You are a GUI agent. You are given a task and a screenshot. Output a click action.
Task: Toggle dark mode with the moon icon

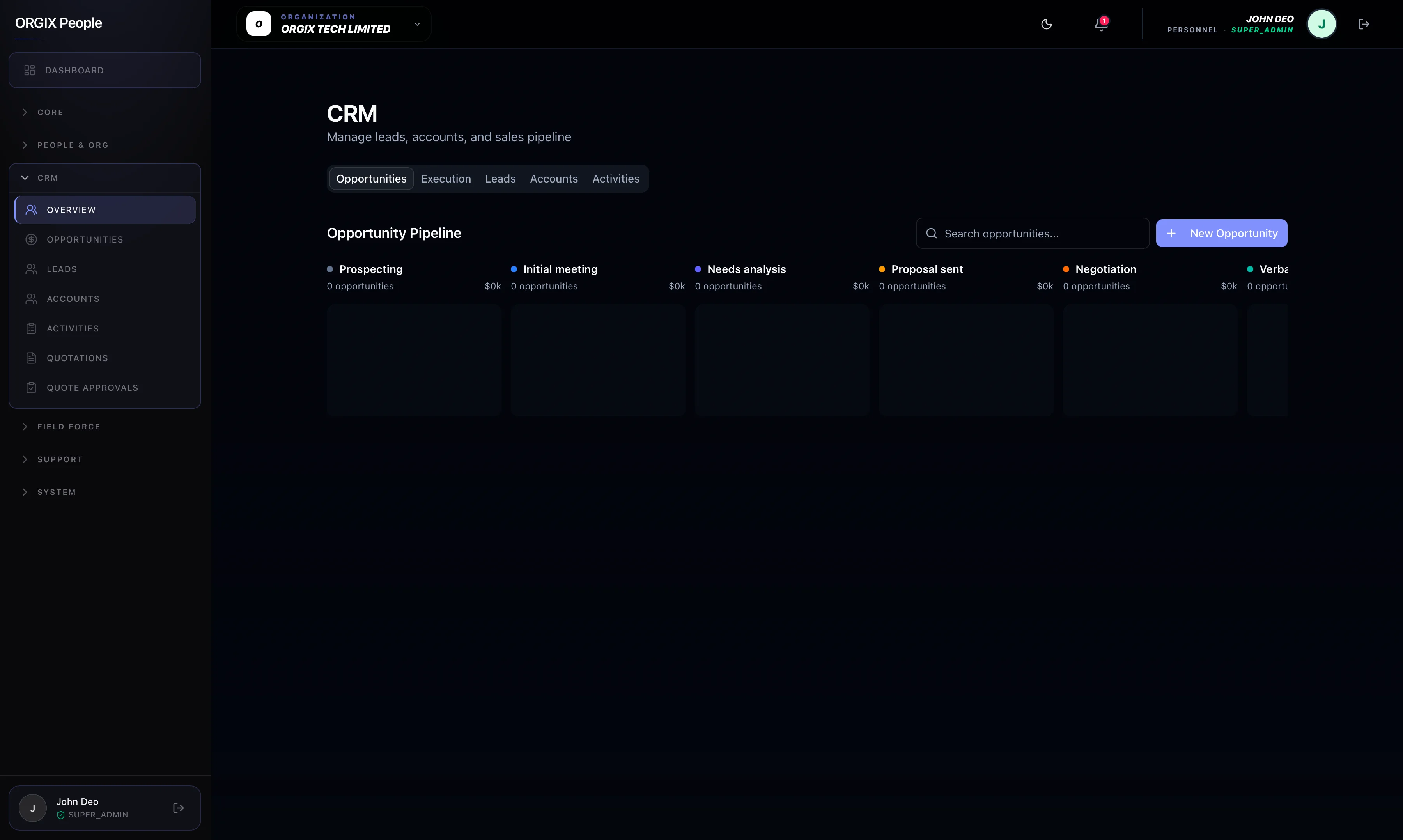[1047, 24]
